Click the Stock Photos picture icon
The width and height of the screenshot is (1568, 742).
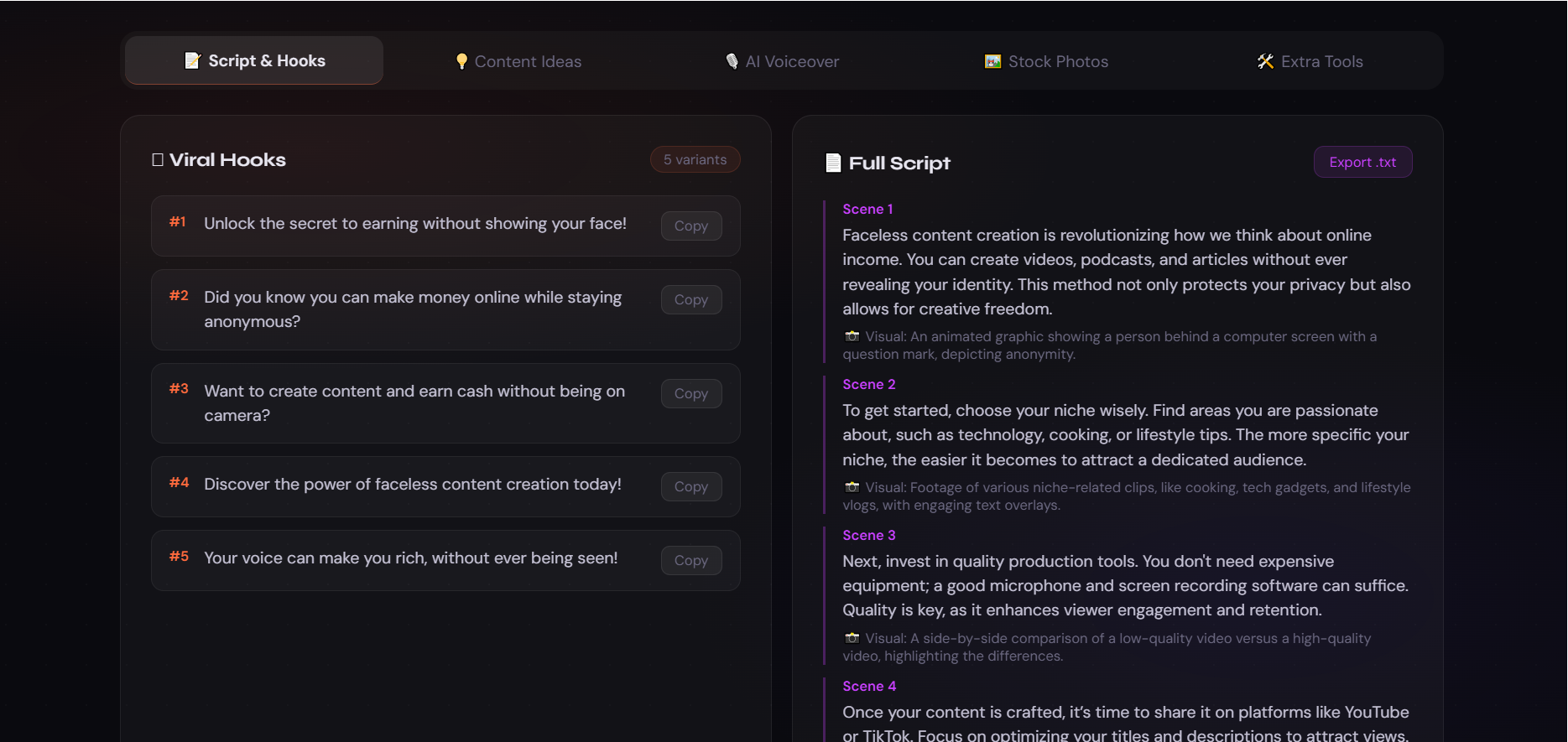pos(992,61)
